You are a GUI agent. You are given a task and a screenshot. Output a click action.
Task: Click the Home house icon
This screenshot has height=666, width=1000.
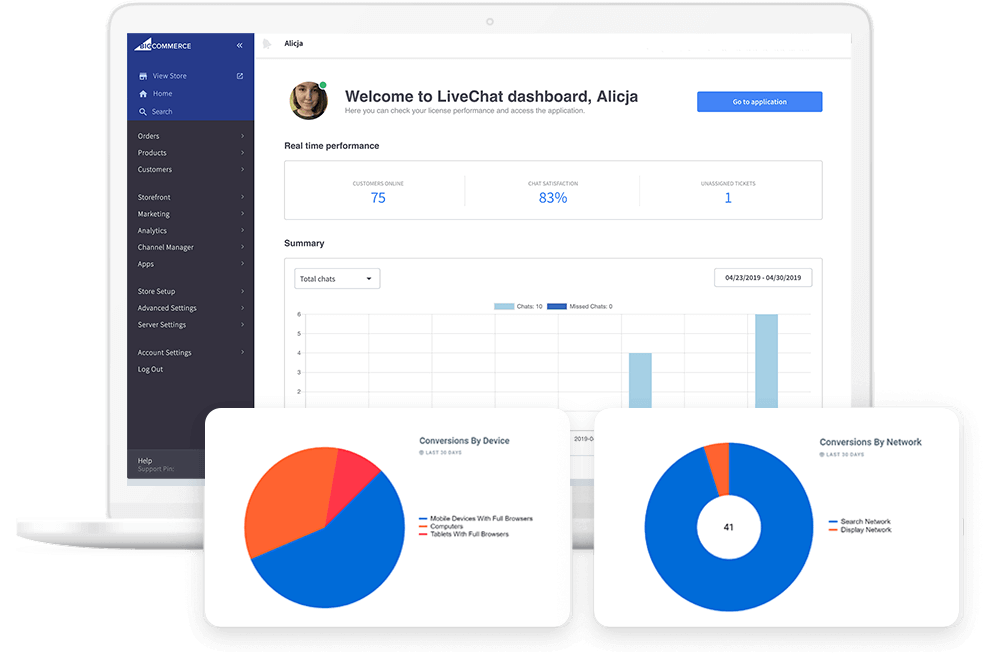pos(143,94)
